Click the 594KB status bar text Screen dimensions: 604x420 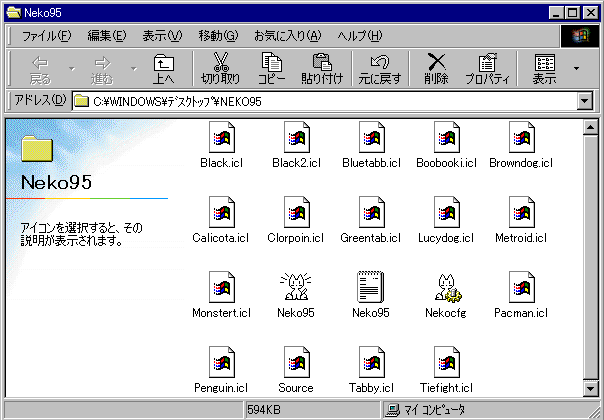264,410
